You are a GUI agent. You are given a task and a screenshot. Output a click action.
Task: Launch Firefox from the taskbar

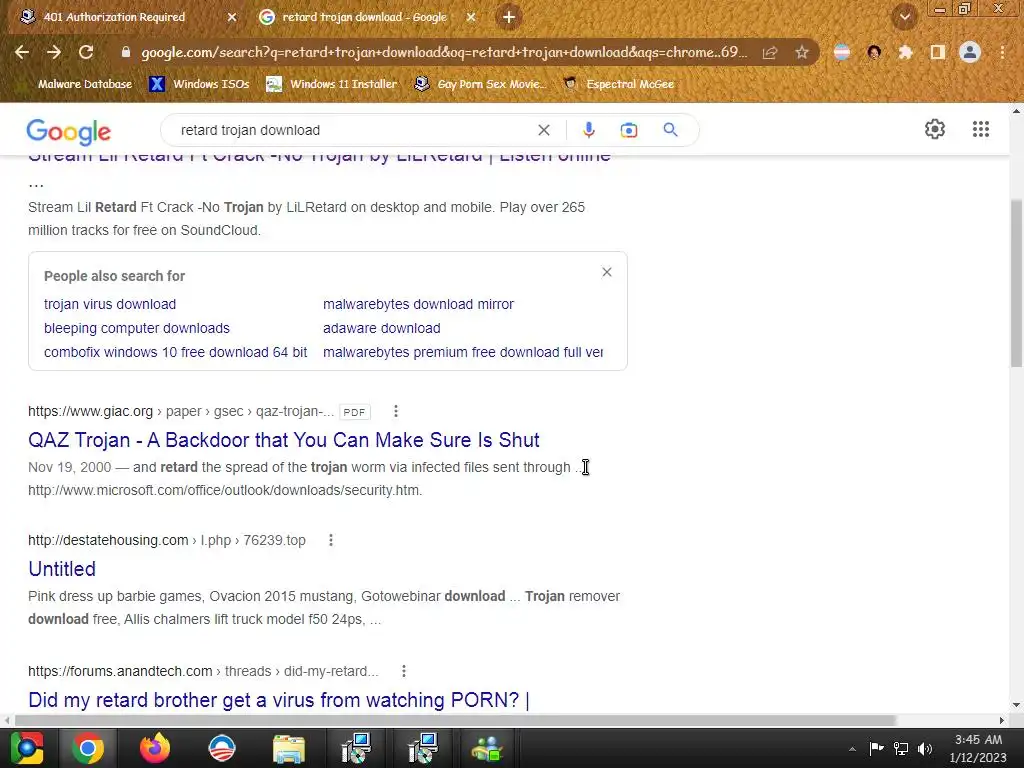click(155, 748)
